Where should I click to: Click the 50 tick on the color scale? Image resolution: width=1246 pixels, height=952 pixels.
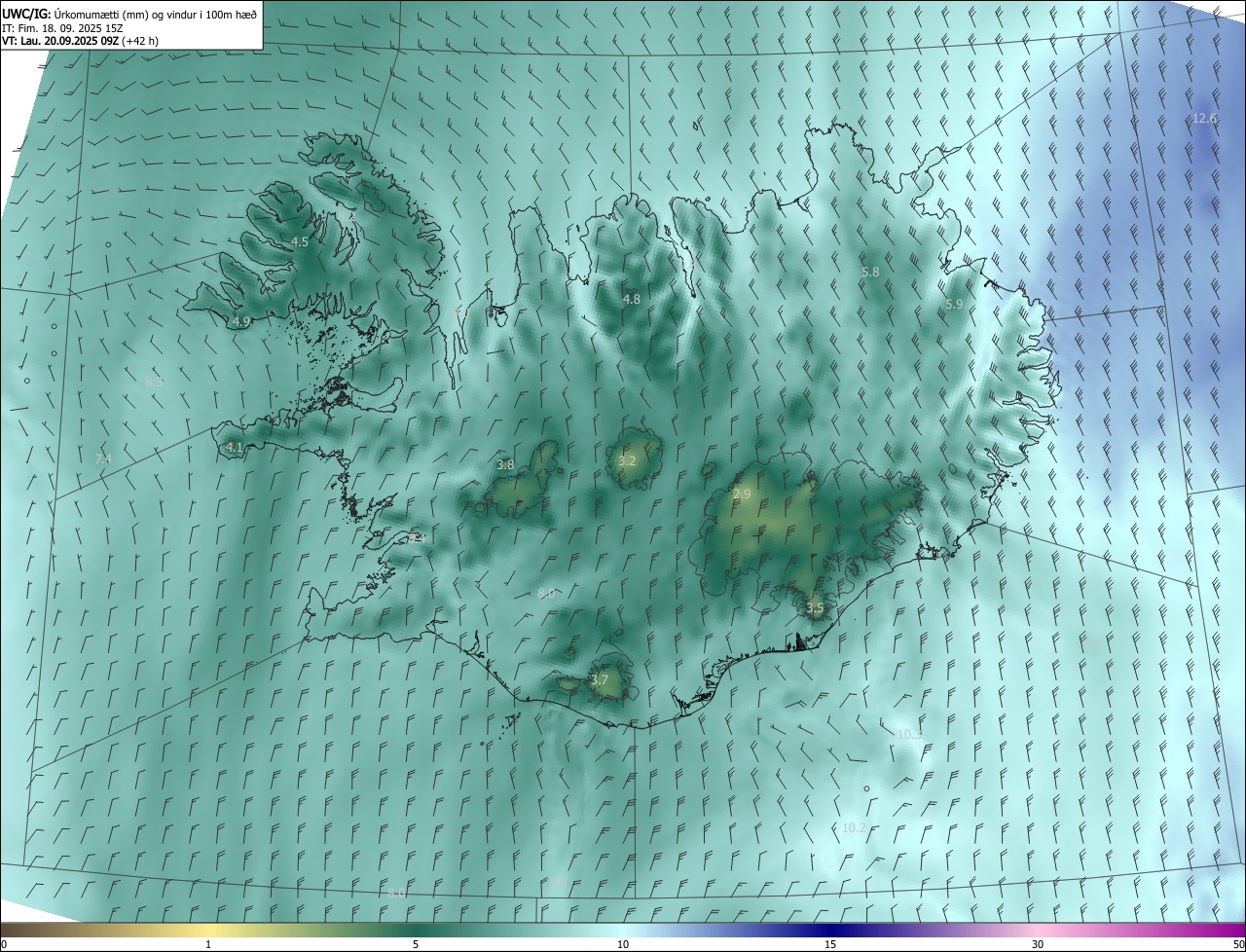click(x=1238, y=944)
